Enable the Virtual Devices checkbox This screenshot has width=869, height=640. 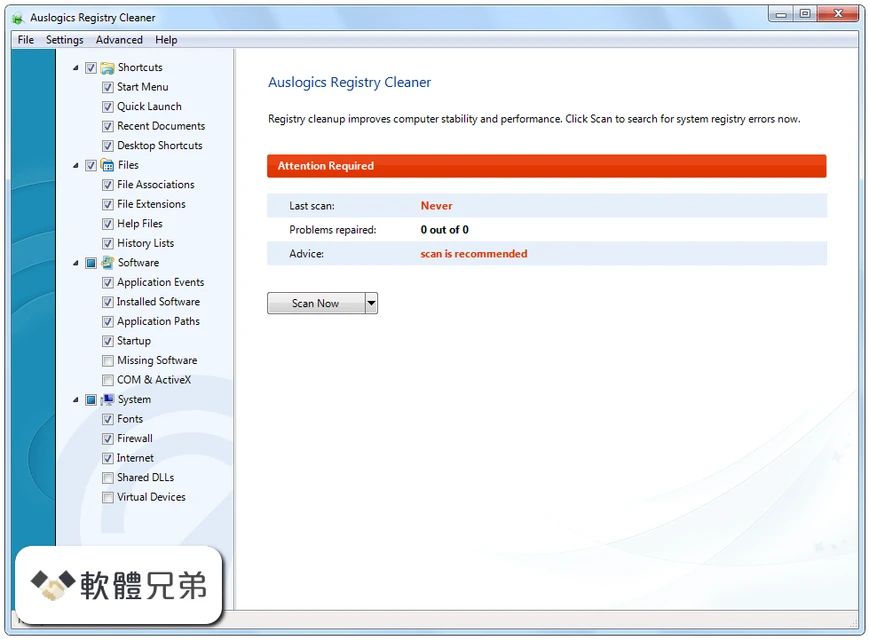coord(108,497)
